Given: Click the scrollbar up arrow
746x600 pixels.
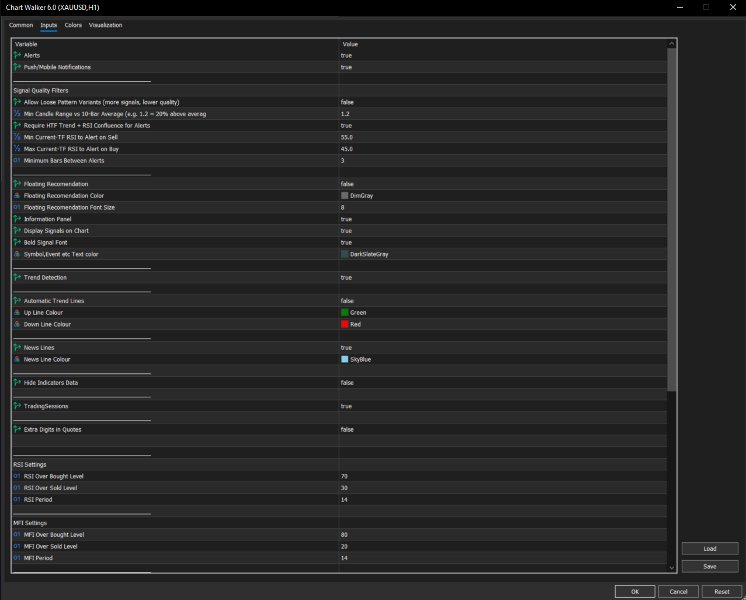Looking at the screenshot, I should [671, 44].
